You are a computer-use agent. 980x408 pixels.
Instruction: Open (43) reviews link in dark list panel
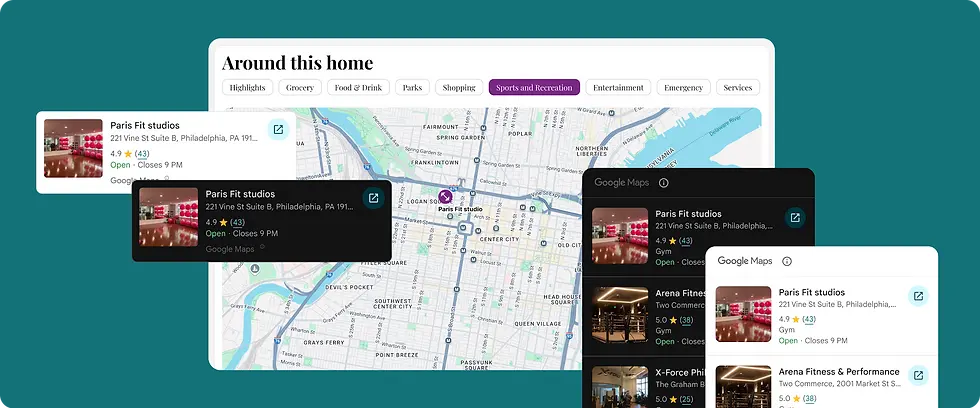pos(686,241)
